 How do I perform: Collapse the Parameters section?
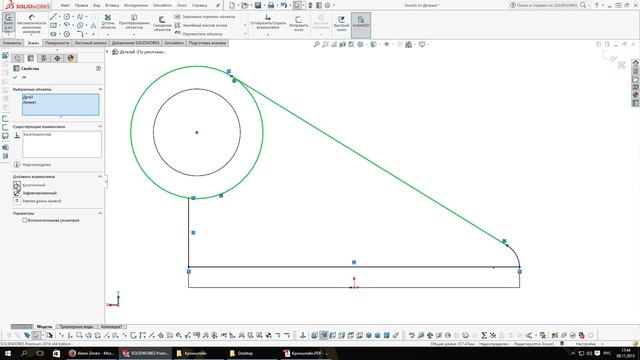point(100,213)
